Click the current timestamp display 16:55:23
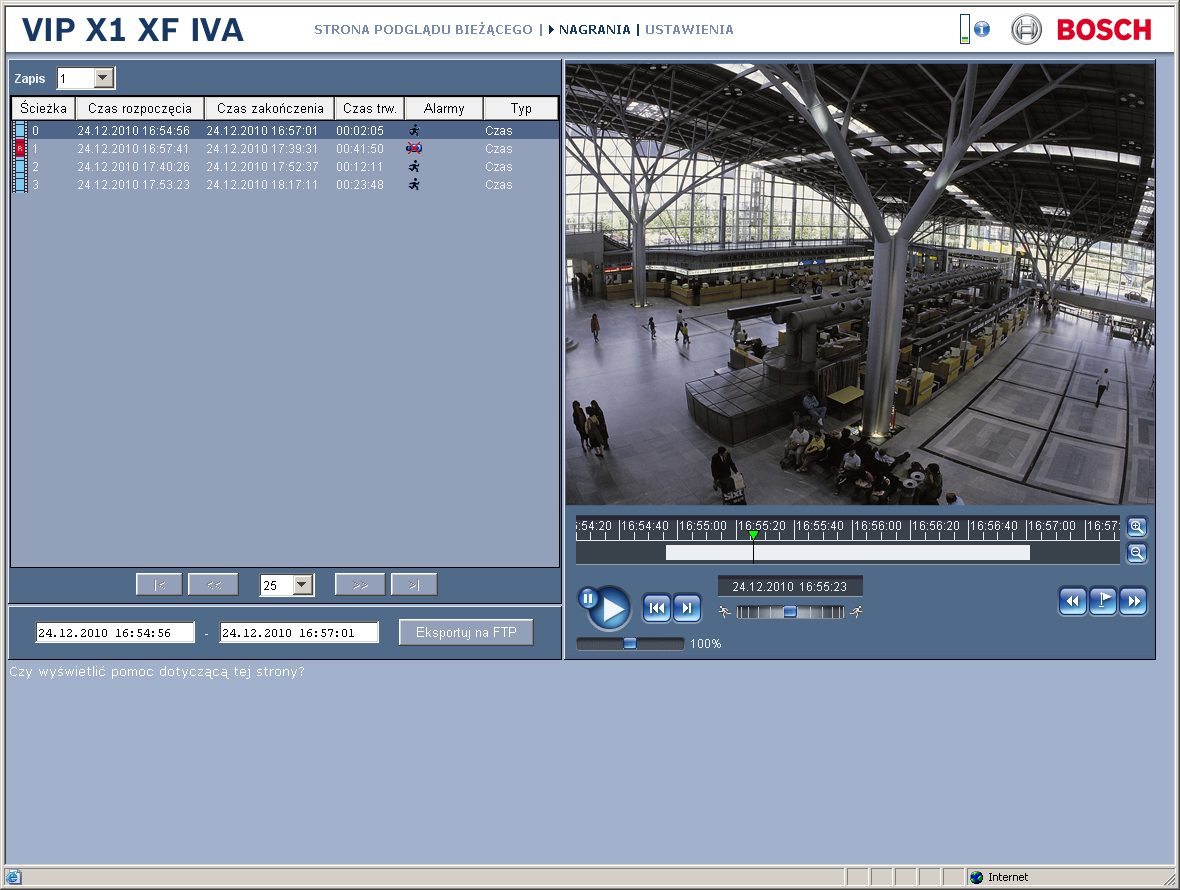Screen dimensions: 1180x890 point(789,587)
